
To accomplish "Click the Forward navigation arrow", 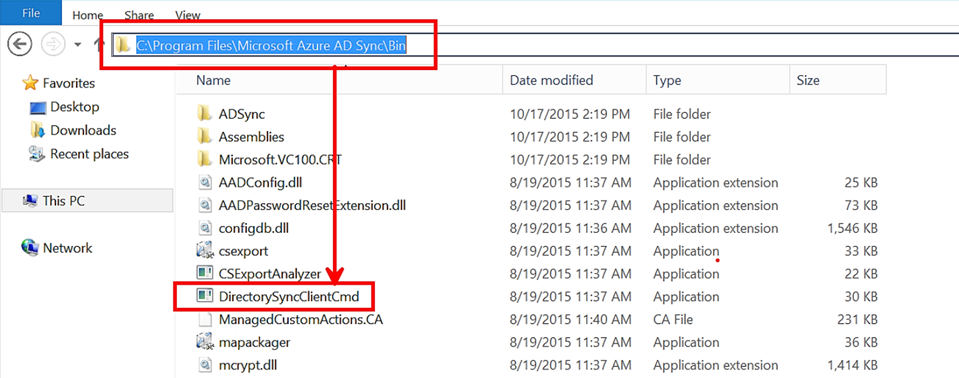I will click(53, 43).
